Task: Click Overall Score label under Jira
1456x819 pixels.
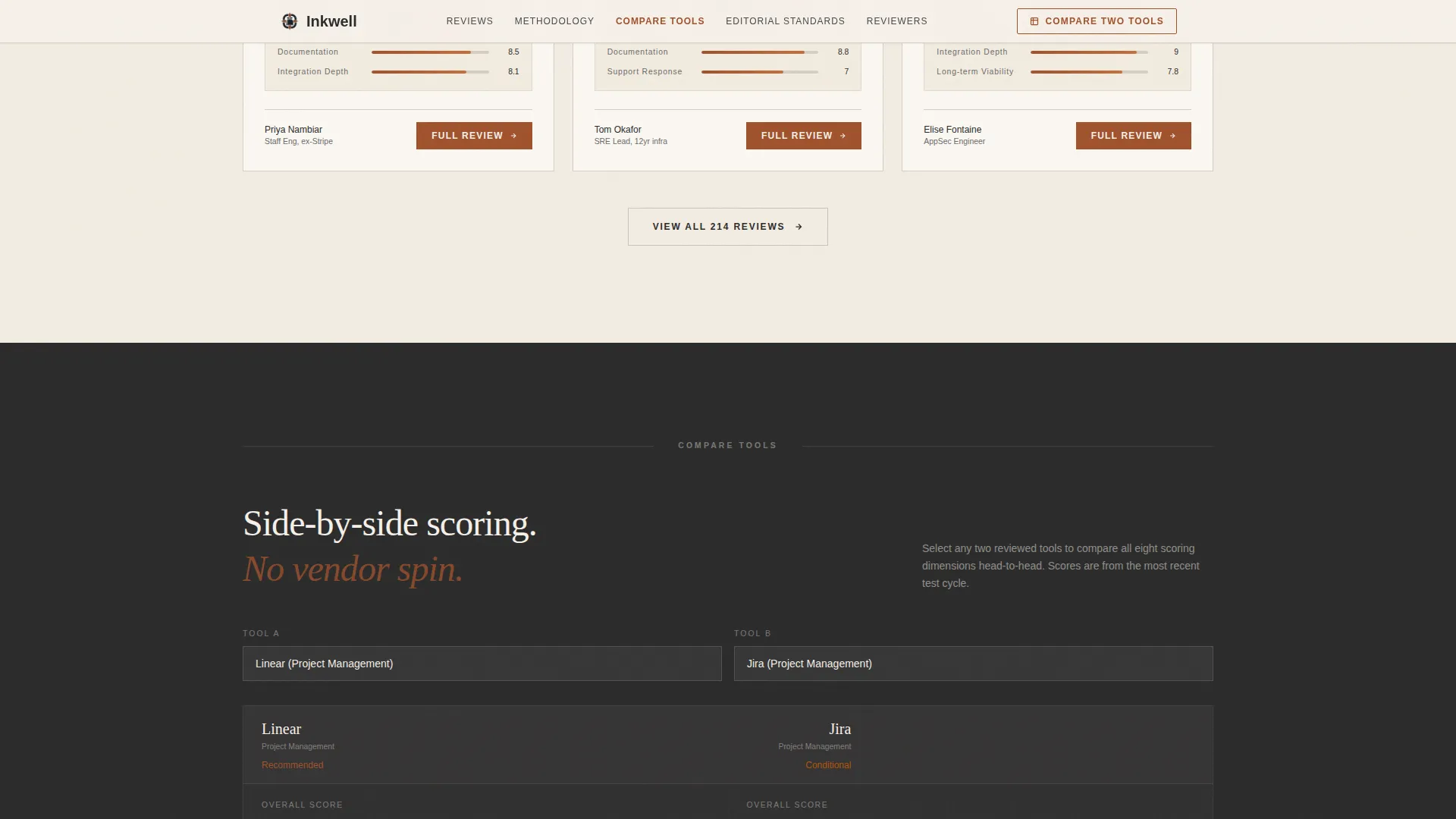Action: 786,805
